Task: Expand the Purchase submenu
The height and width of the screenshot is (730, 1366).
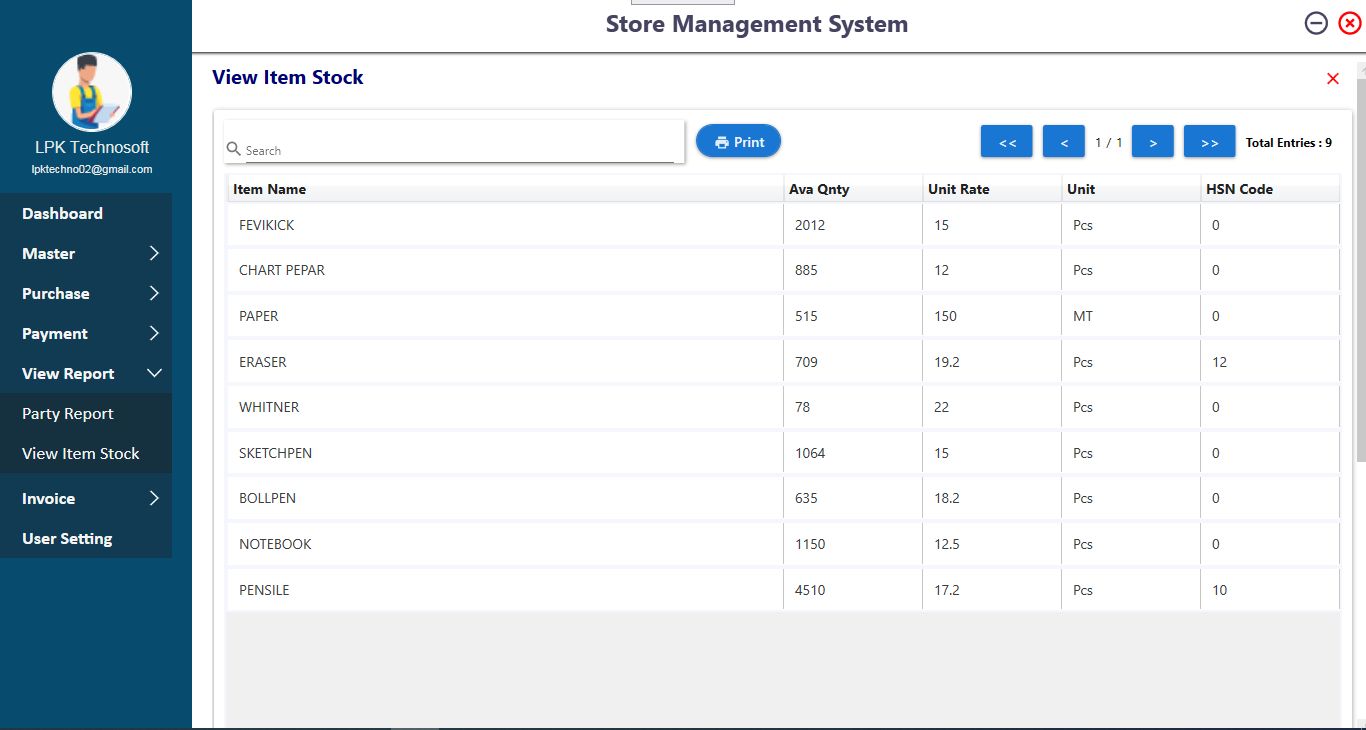Action: click(154, 294)
